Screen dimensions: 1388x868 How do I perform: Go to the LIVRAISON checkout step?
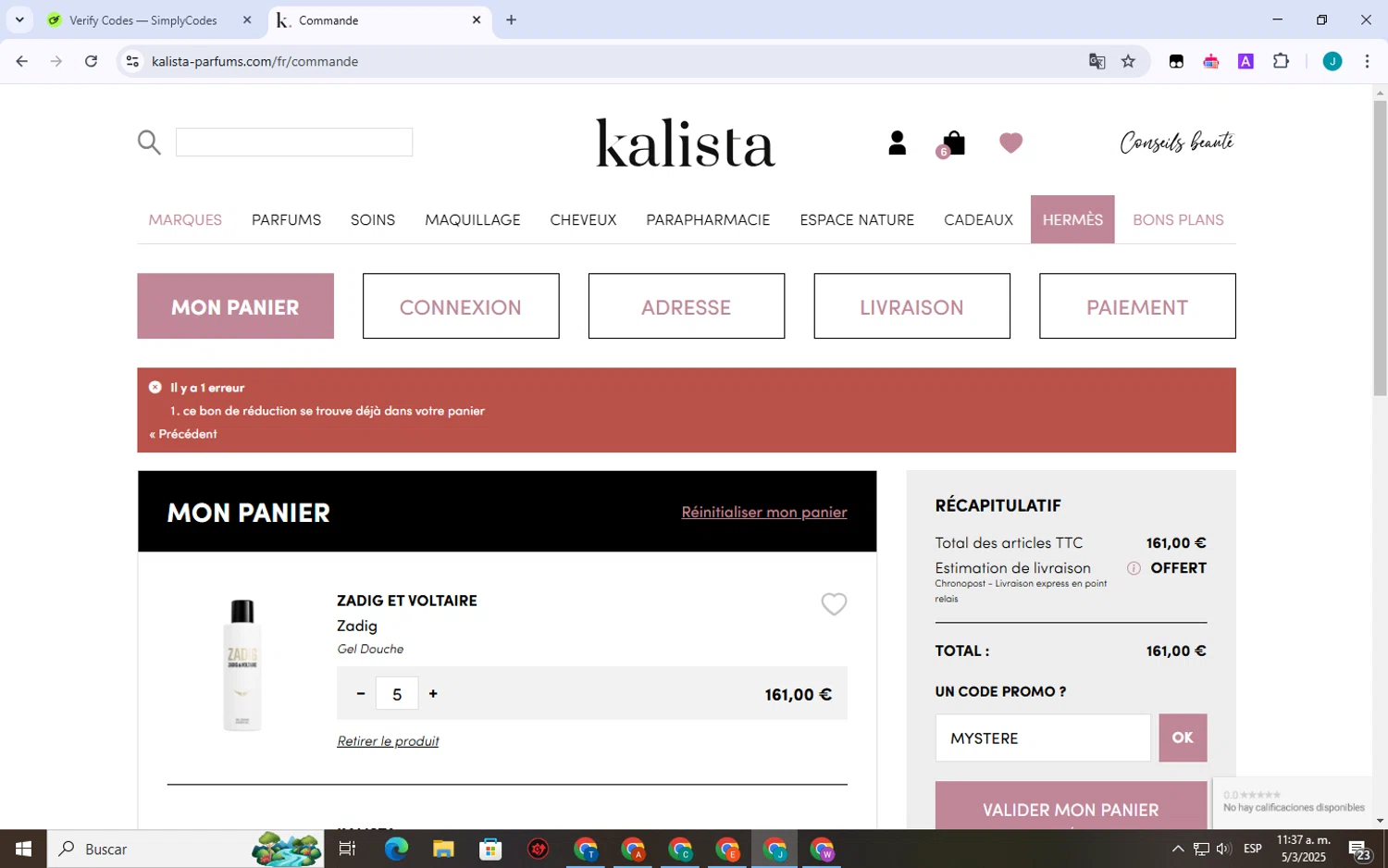click(x=911, y=306)
